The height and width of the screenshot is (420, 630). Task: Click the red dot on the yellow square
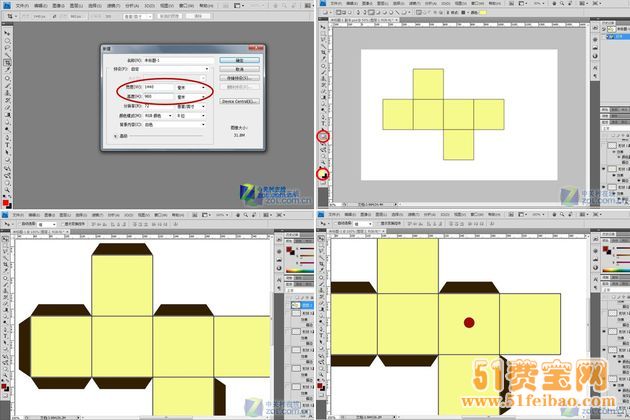point(468,323)
